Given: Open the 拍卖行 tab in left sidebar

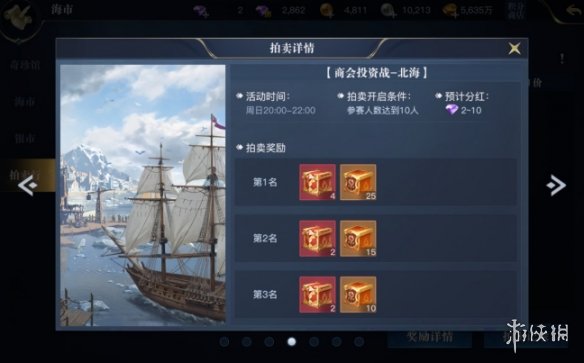Looking at the screenshot, I should (x=25, y=175).
